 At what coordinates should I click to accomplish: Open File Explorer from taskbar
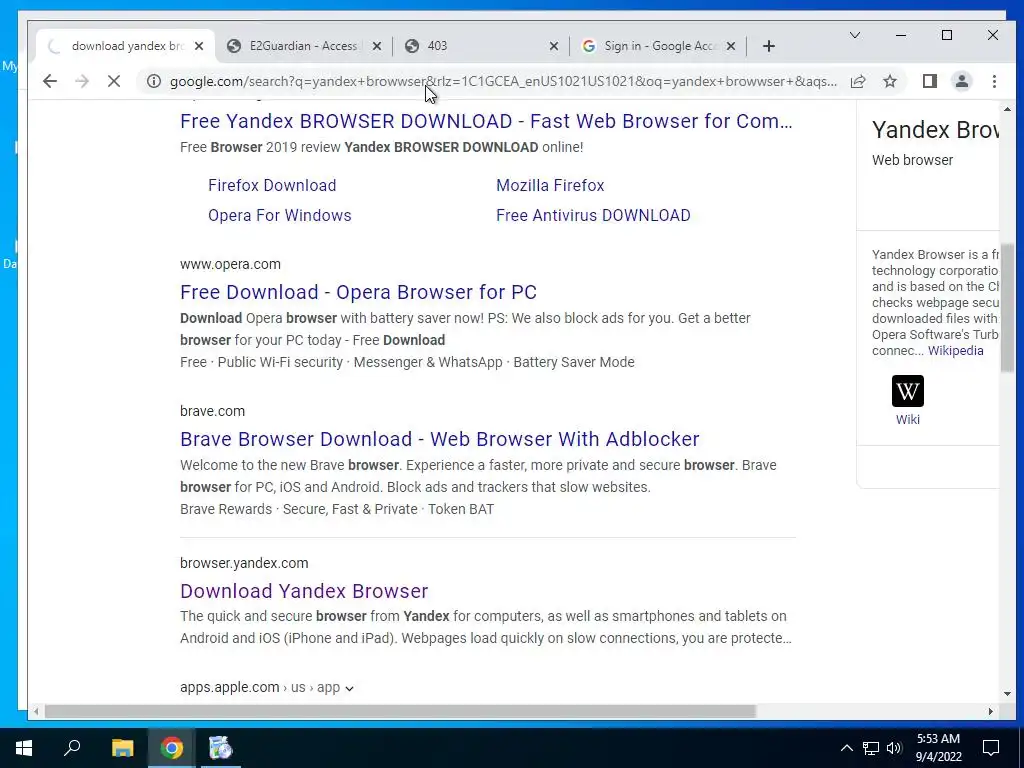[x=122, y=748]
